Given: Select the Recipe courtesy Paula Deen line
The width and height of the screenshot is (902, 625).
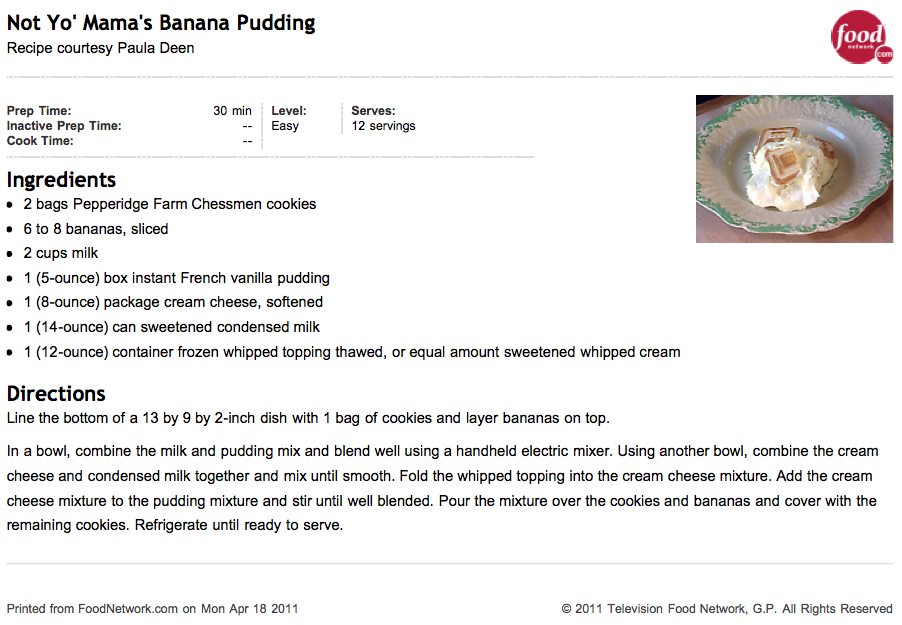Looking at the screenshot, I should point(101,48).
